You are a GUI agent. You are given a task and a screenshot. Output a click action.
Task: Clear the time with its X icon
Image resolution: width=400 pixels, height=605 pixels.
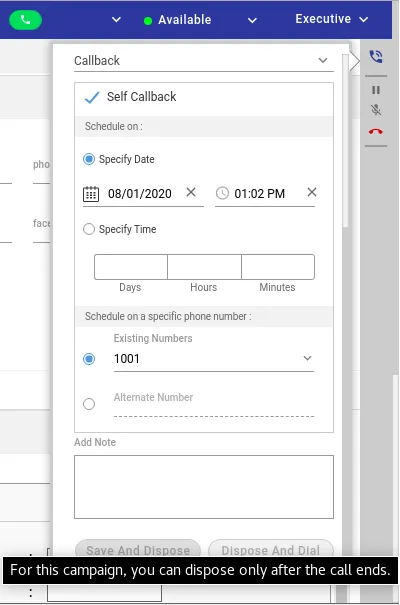pyautogui.click(x=312, y=192)
